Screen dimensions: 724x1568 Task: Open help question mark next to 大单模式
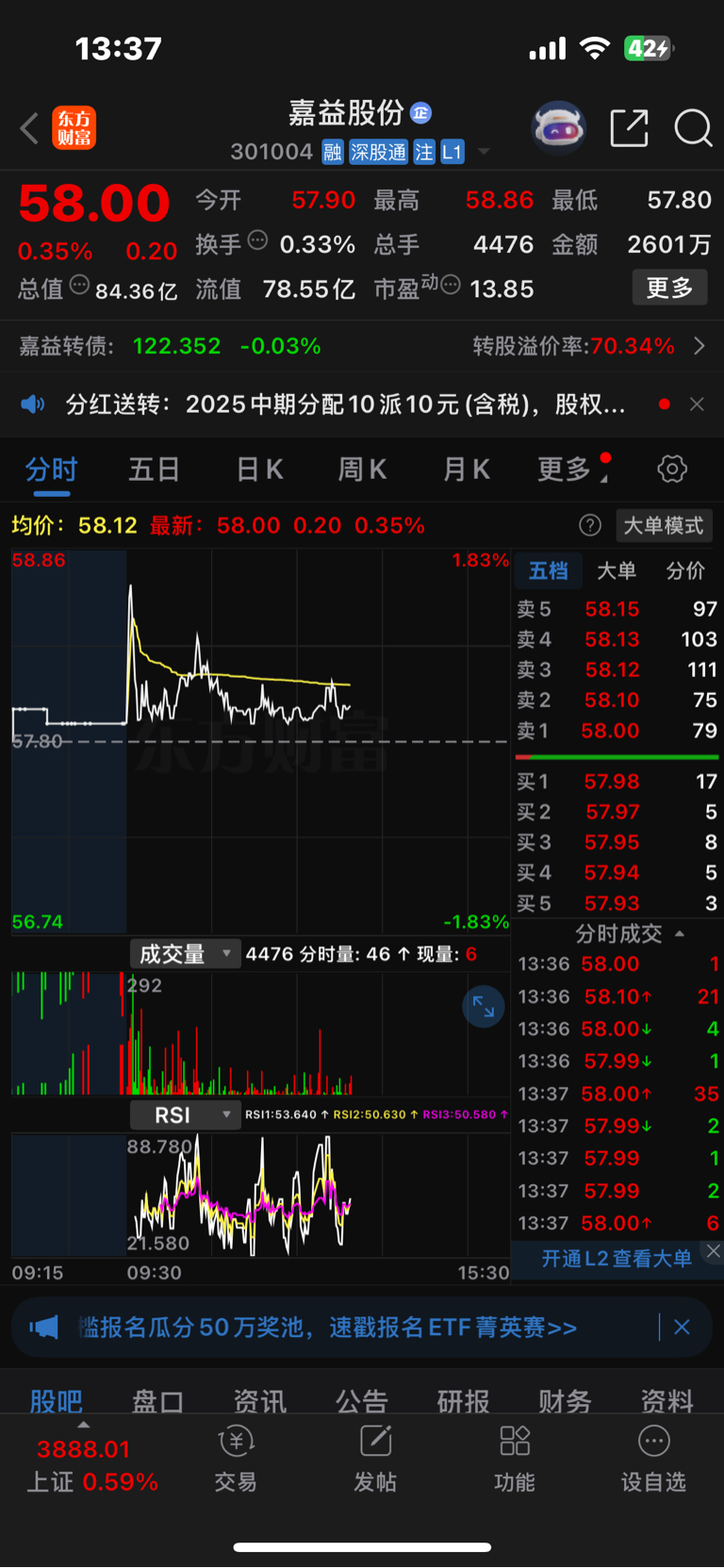(590, 525)
